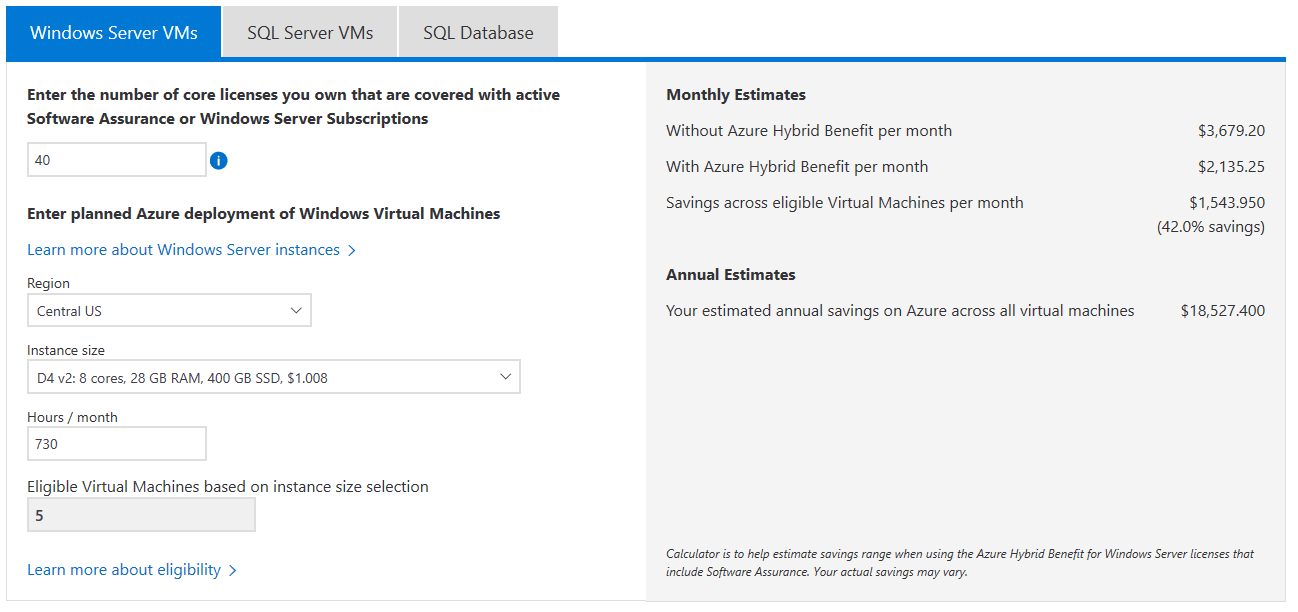The image size is (1298, 612).
Task: Click the Hours / month field showing 730
Action: coord(117,443)
